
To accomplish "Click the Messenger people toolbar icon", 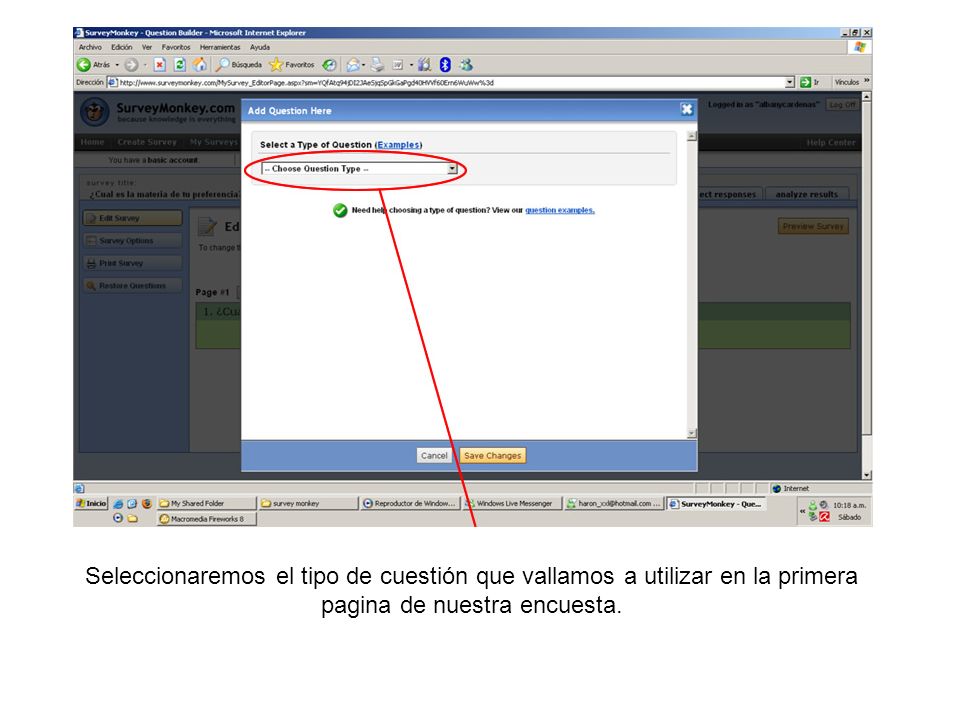I will [466, 64].
